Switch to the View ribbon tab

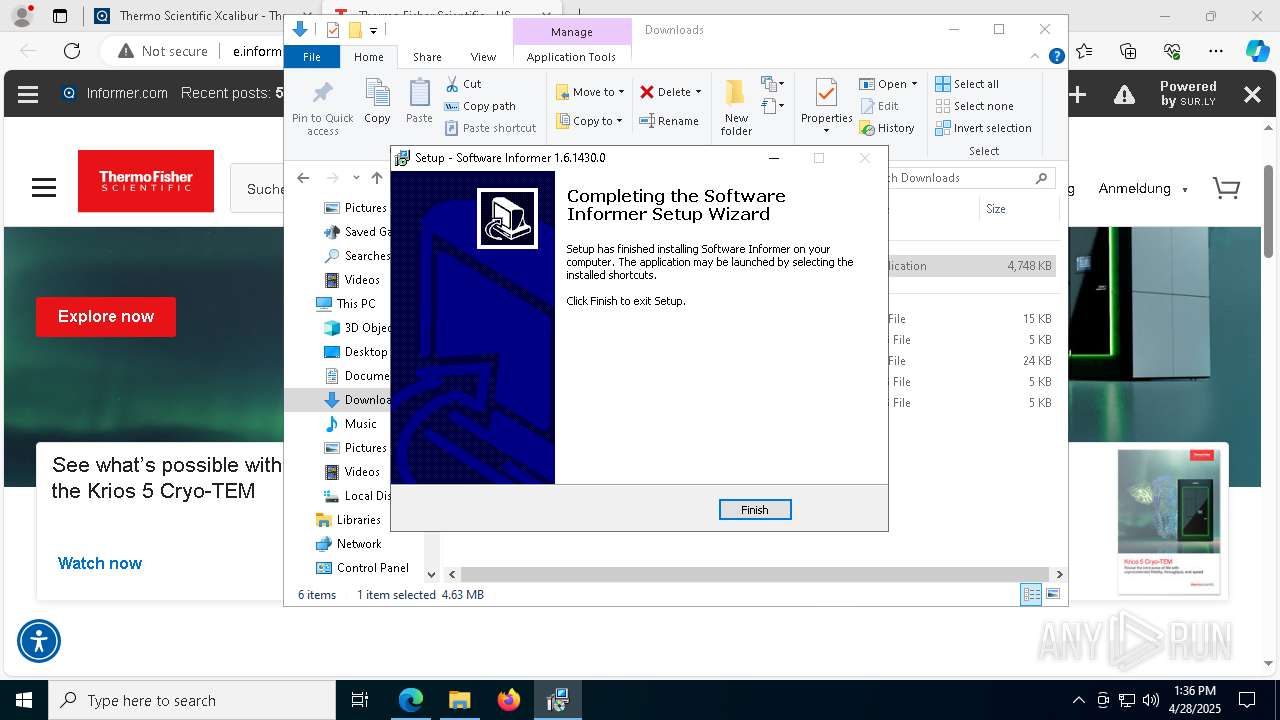(483, 57)
